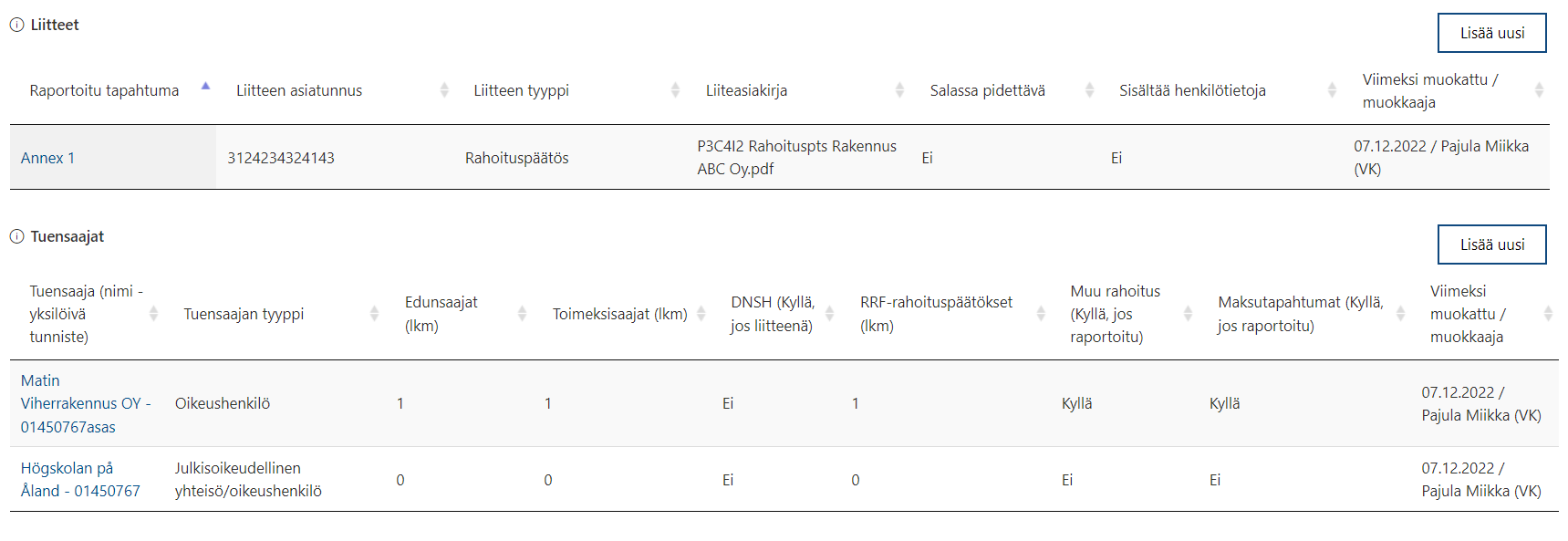This screenshot has width=1568, height=541.
Task: Sort recipients by Edunsaajat (lkm)
Action: coord(522,314)
